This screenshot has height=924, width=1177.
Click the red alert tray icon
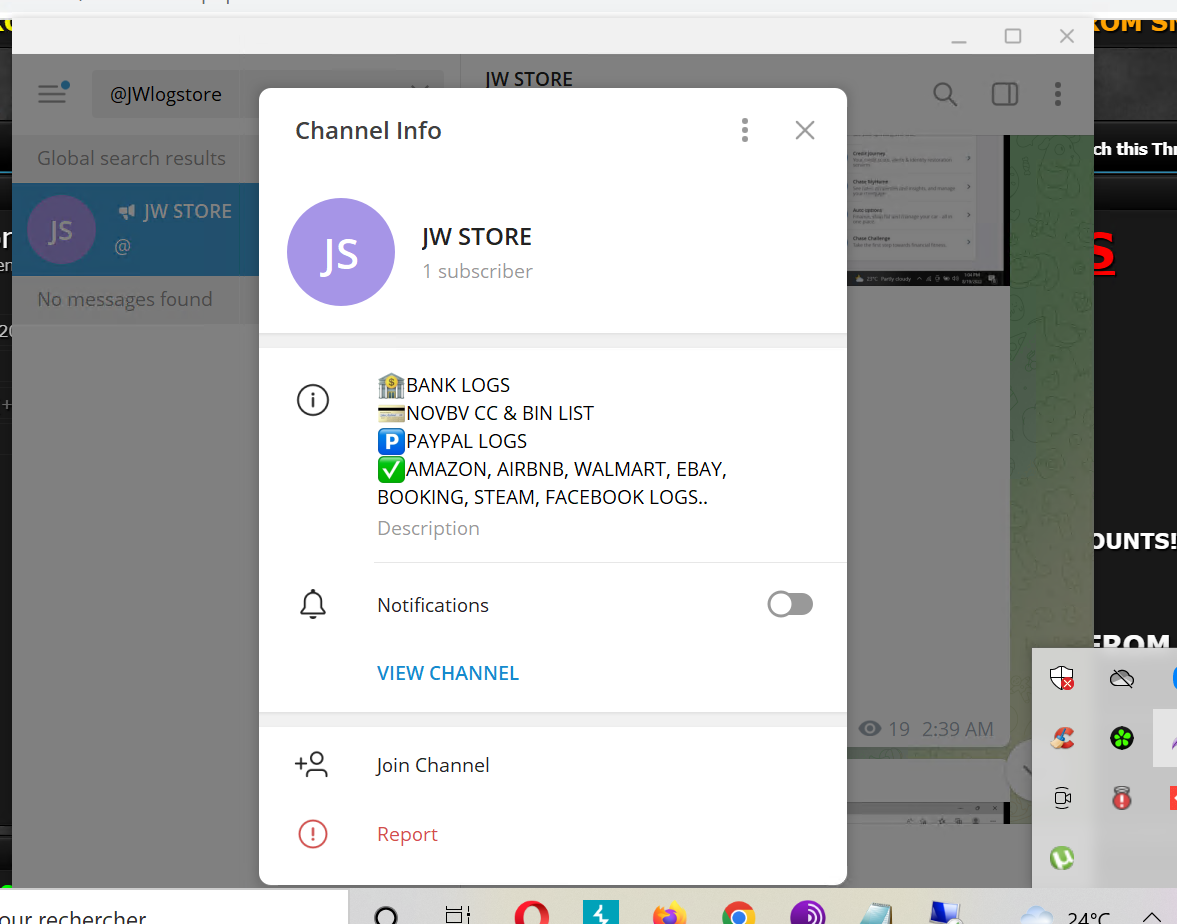(1121, 798)
